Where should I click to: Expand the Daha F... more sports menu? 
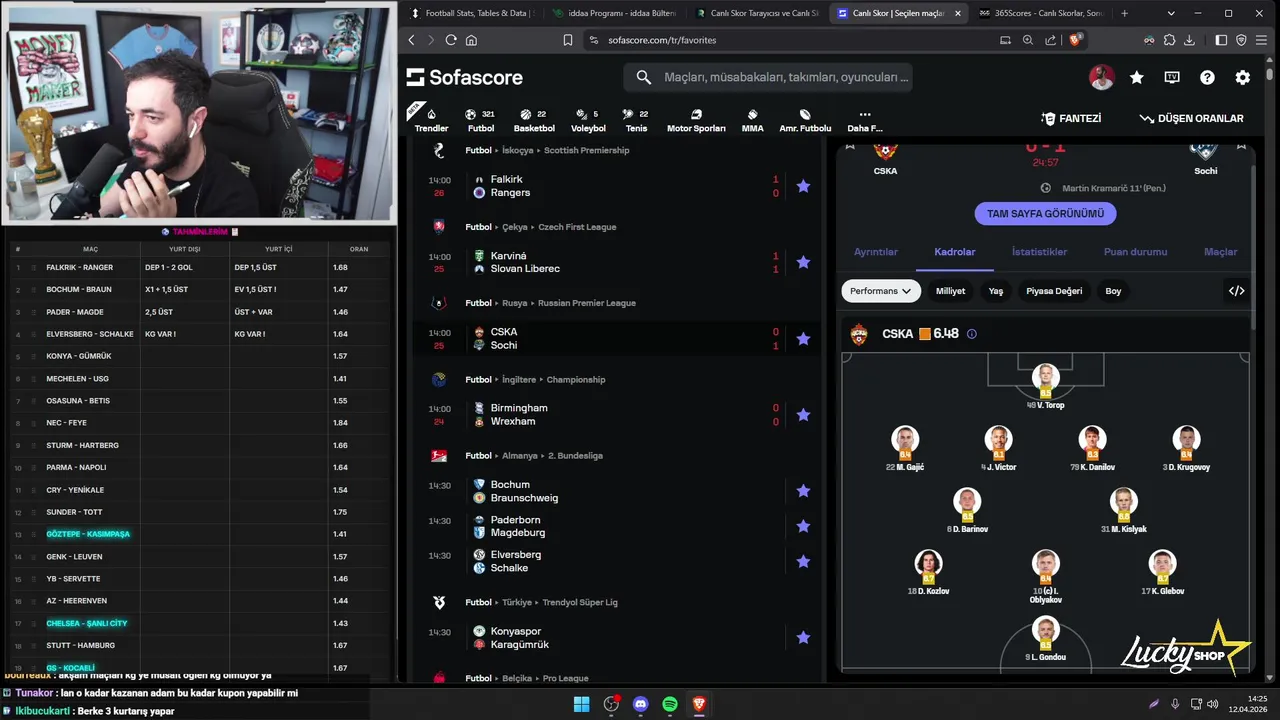[x=865, y=120]
